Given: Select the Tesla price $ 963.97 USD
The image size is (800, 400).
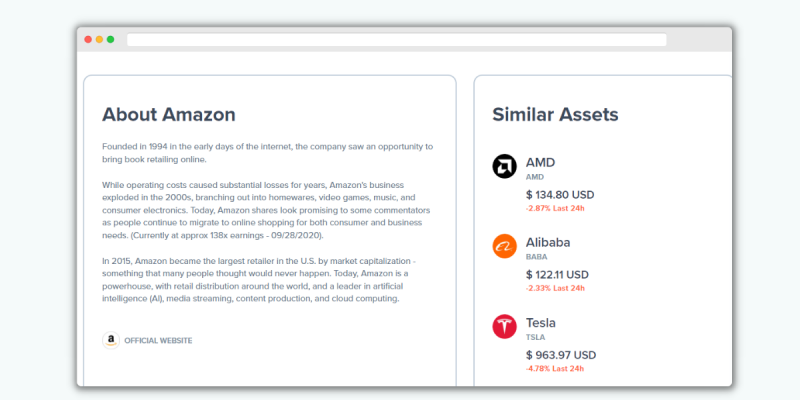Looking at the screenshot, I should (561, 355).
